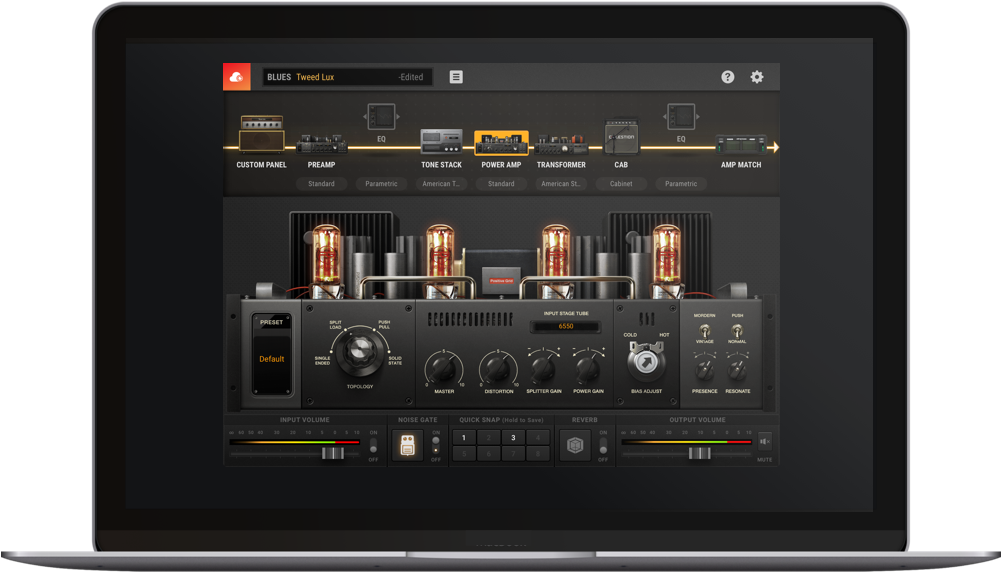
Task: Click the Quick Snap 1 button
Action: click(x=464, y=437)
